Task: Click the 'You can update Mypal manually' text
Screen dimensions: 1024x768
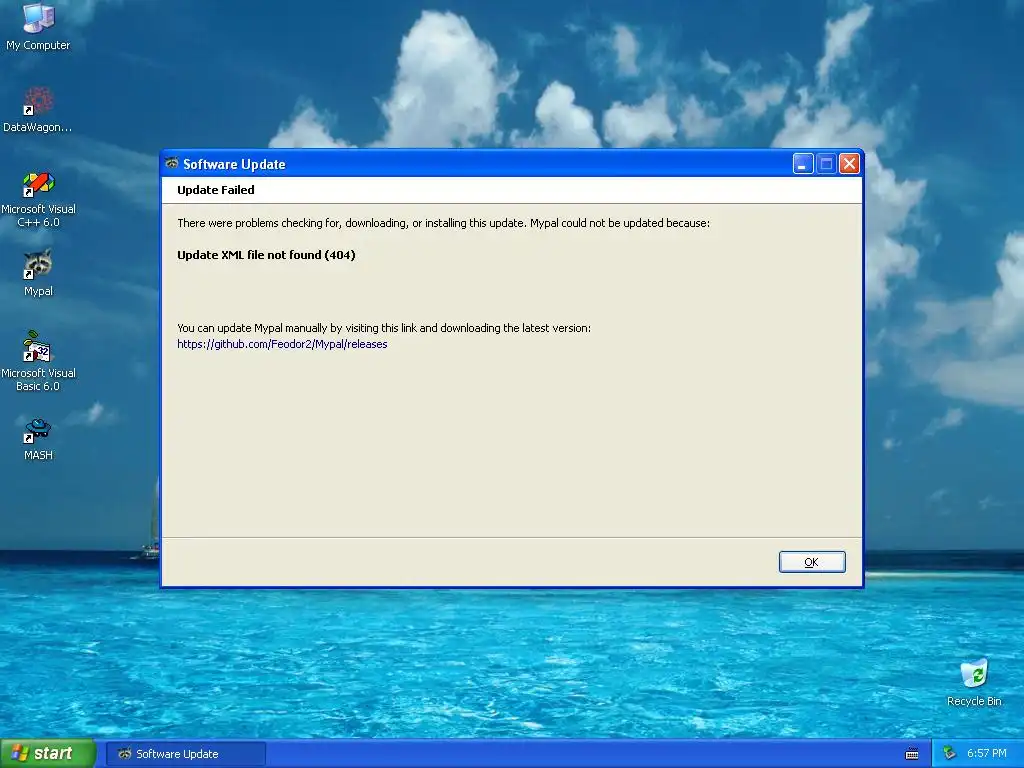Action: click(384, 328)
